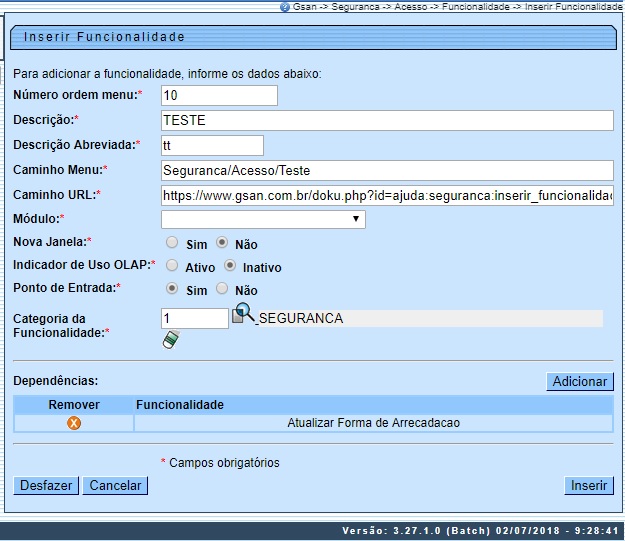Set Indicador de Uso OLAP to Ativo

click(x=172, y=266)
